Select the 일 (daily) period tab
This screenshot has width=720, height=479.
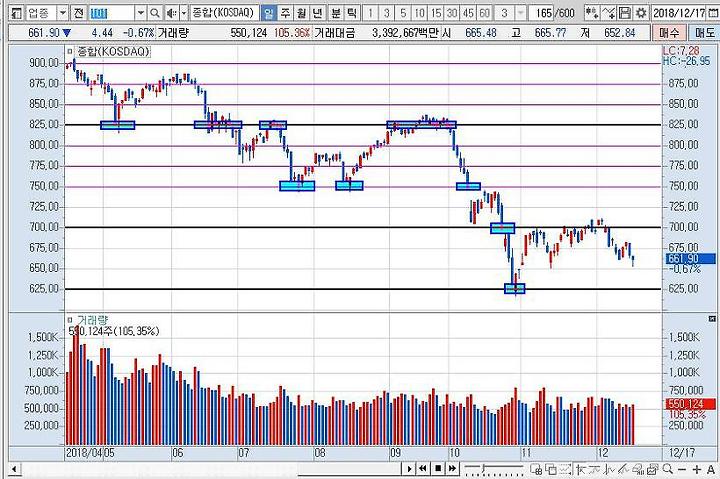click(x=268, y=13)
